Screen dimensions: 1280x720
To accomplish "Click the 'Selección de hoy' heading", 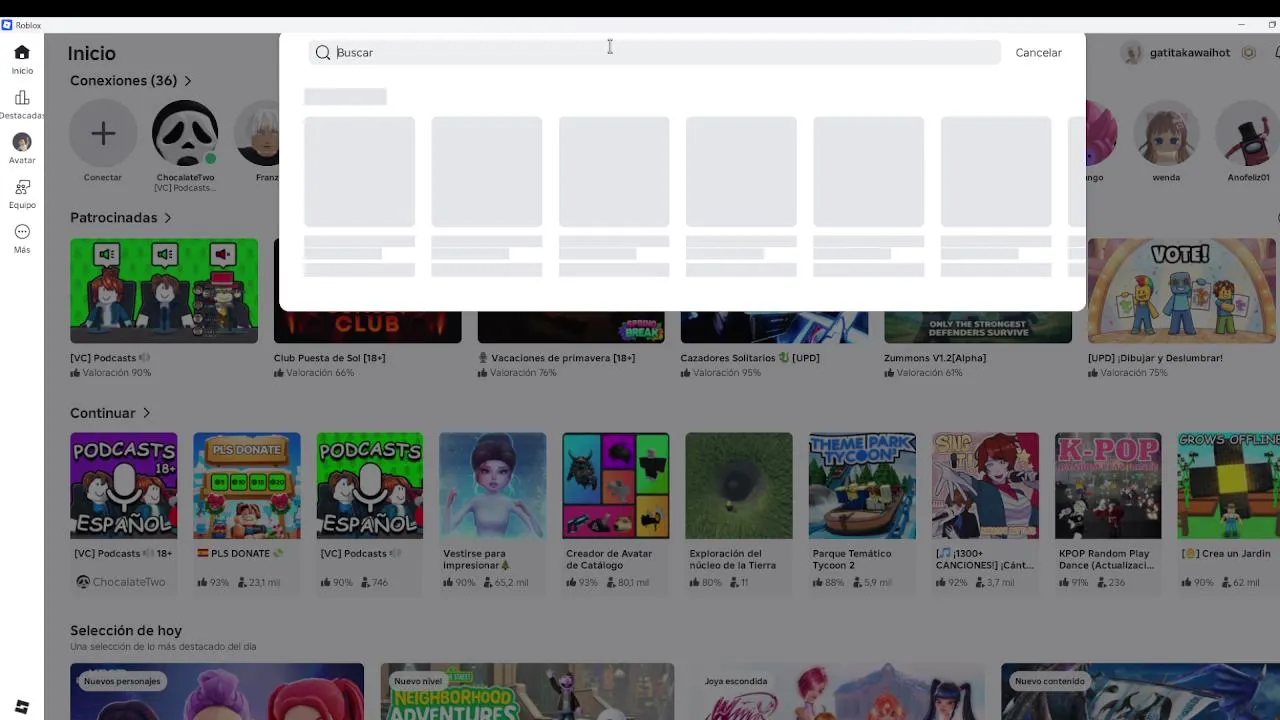I will click(126, 630).
